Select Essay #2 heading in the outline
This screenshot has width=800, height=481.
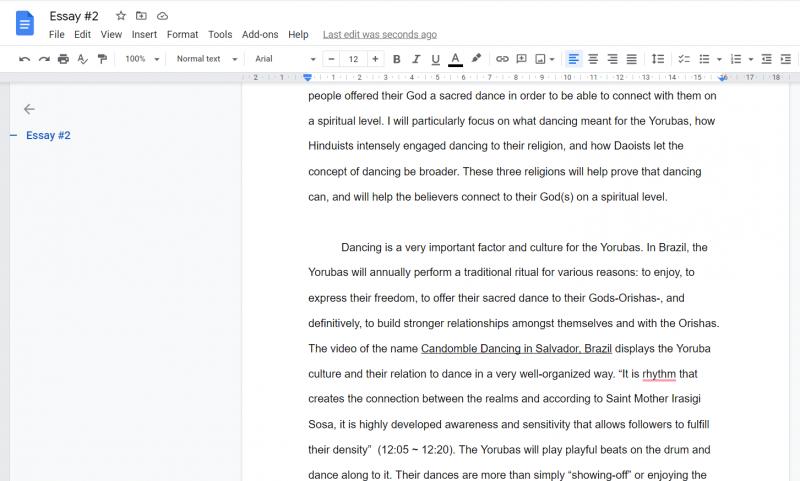coord(48,135)
